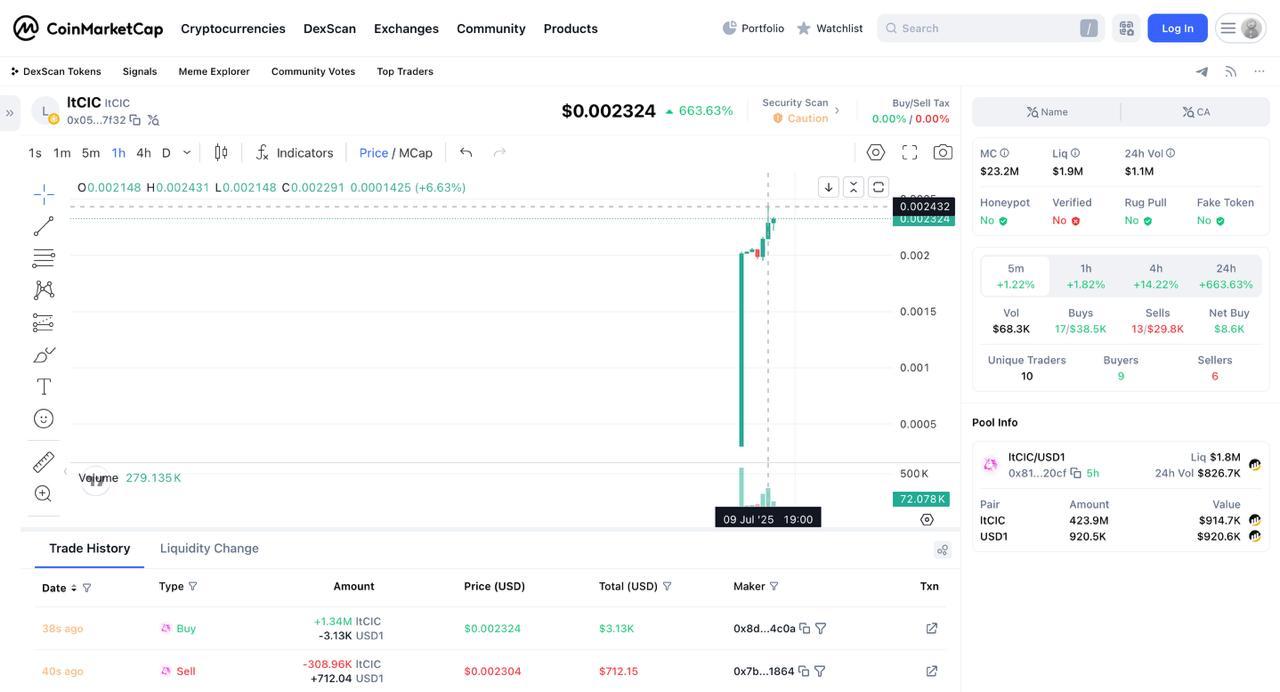
Task: Open the Meme Explorer page
Action: coord(214,71)
